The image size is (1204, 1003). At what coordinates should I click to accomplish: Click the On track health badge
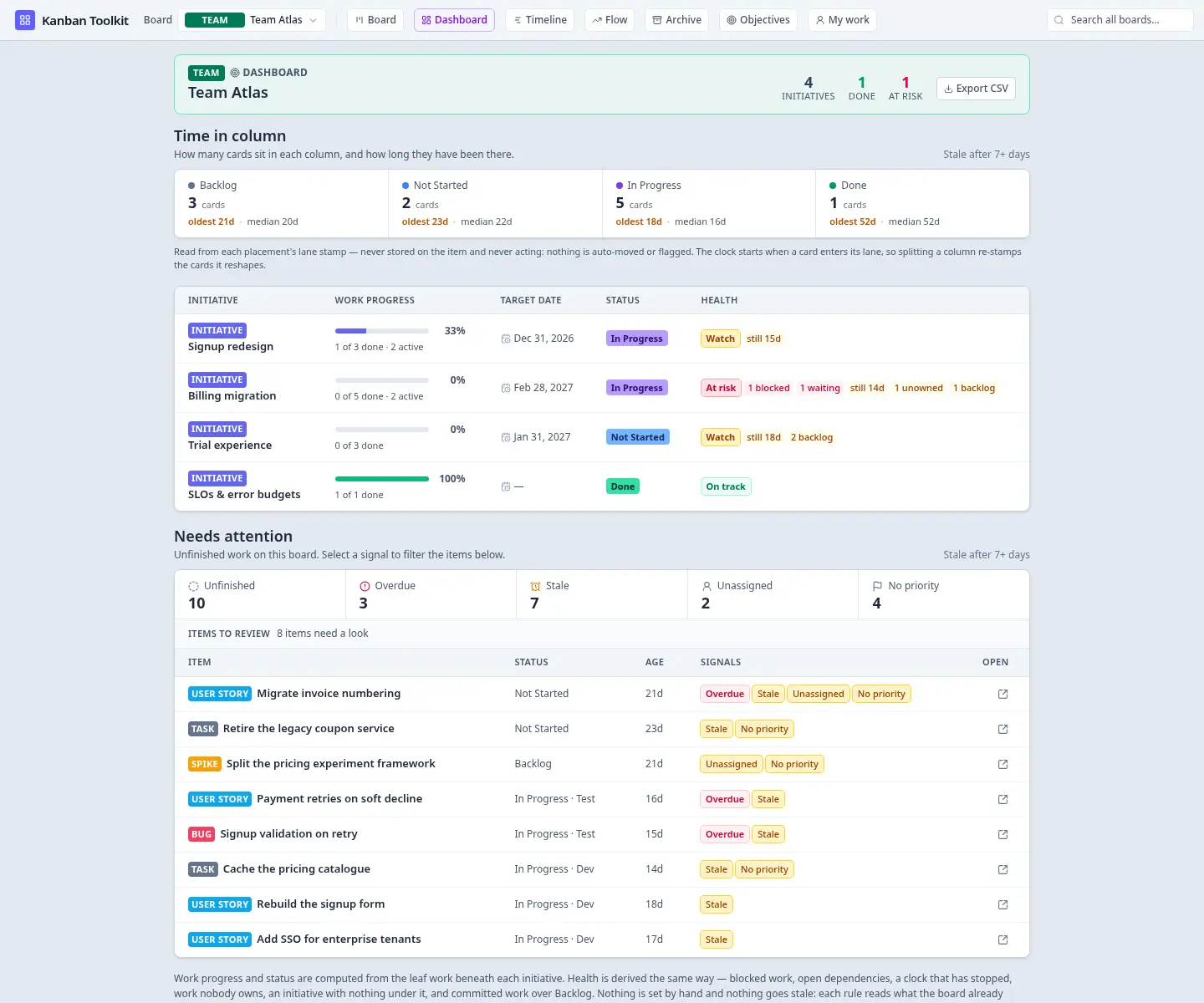726,486
